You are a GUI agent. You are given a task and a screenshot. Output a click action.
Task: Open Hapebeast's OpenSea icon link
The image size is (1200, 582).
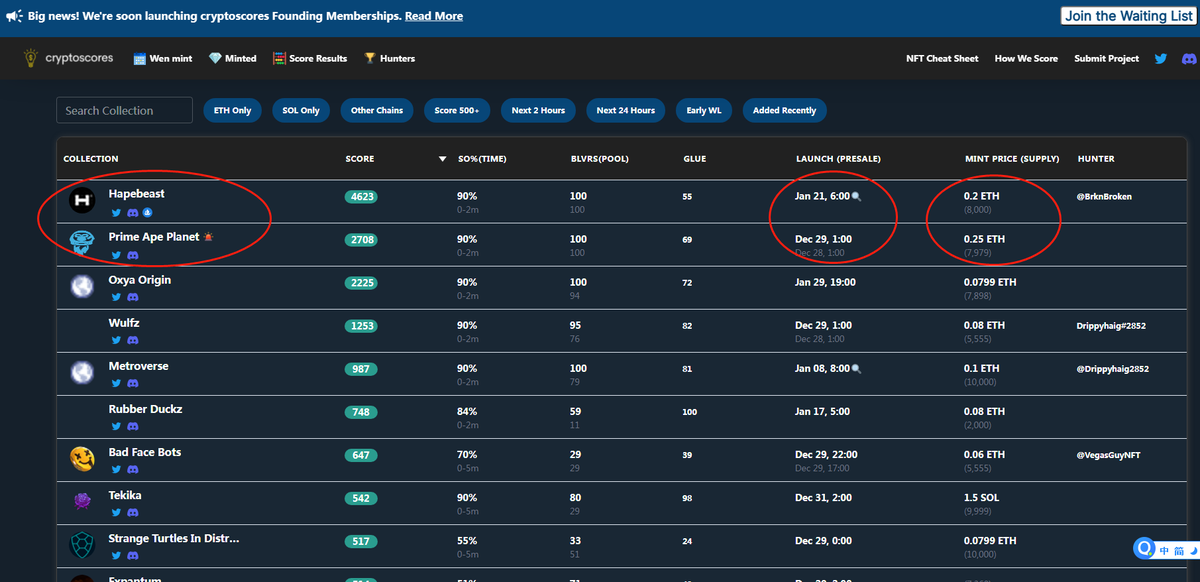(148, 213)
